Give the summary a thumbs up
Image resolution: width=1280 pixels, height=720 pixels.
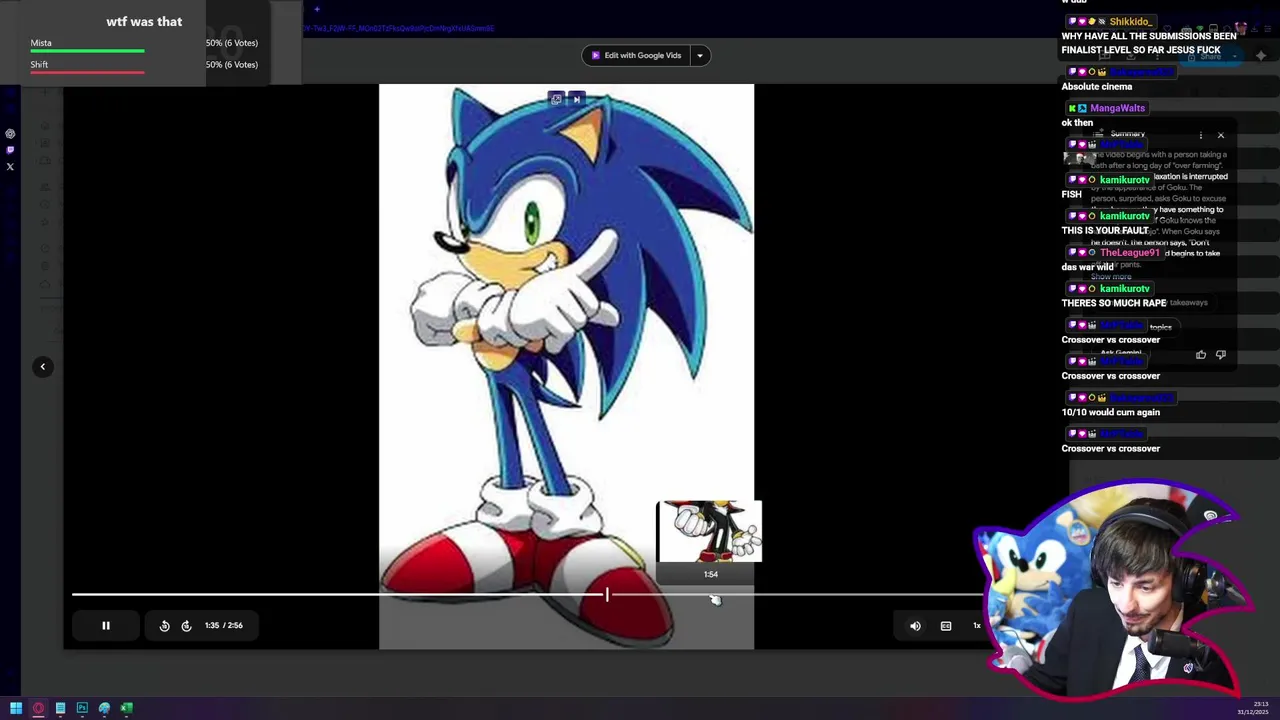coord(1201,355)
